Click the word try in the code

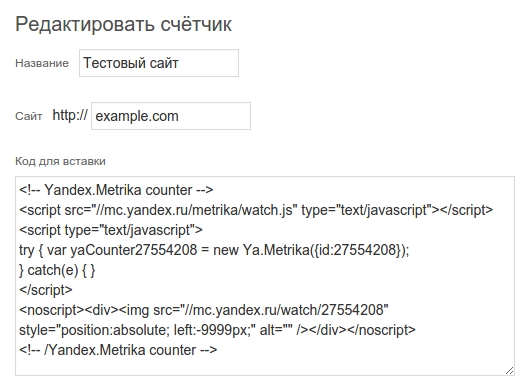(x=27, y=250)
